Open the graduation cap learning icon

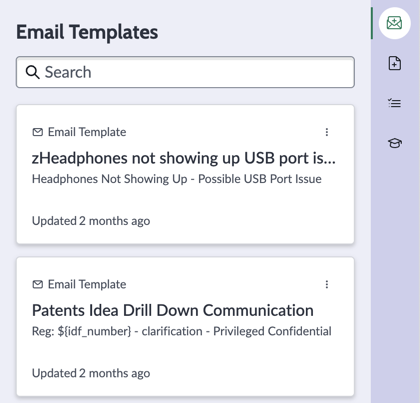click(395, 143)
